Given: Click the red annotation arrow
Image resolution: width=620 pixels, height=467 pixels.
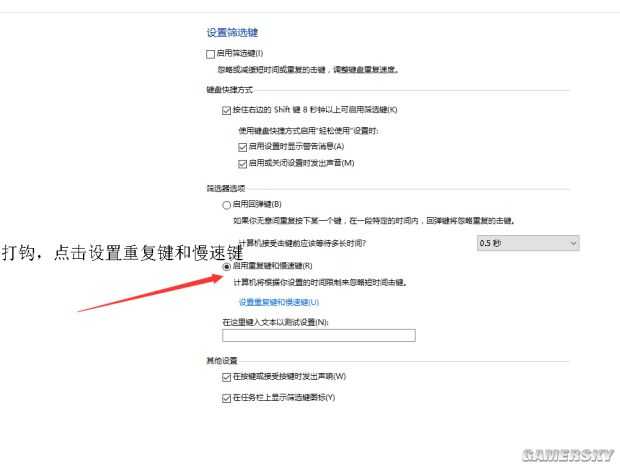Looking at the screenshot, I should pyautogui.click(x=150, y=291).
